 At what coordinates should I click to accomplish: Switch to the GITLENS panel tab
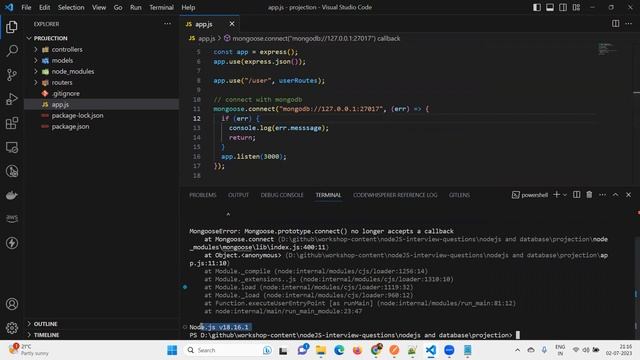point(459,195)
